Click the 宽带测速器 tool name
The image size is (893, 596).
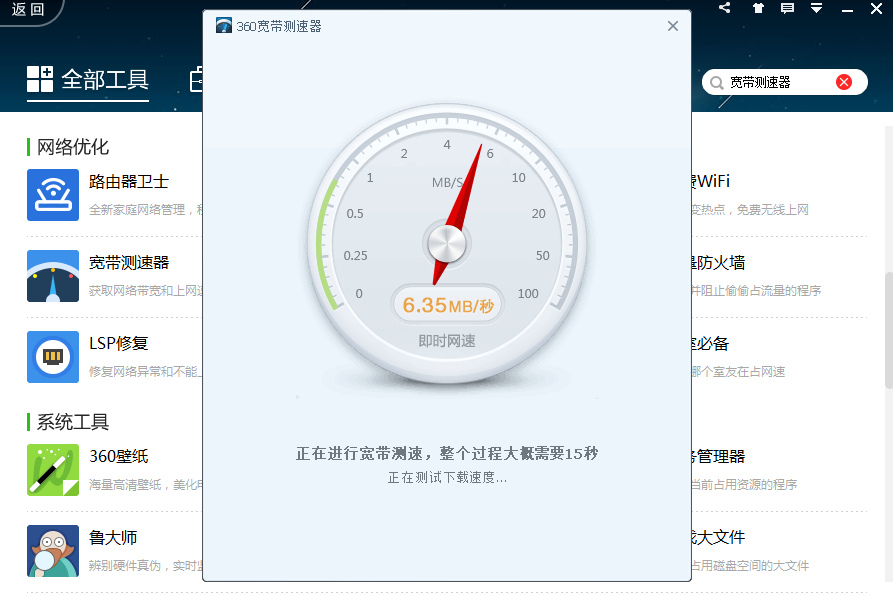[x=129, y=262]
